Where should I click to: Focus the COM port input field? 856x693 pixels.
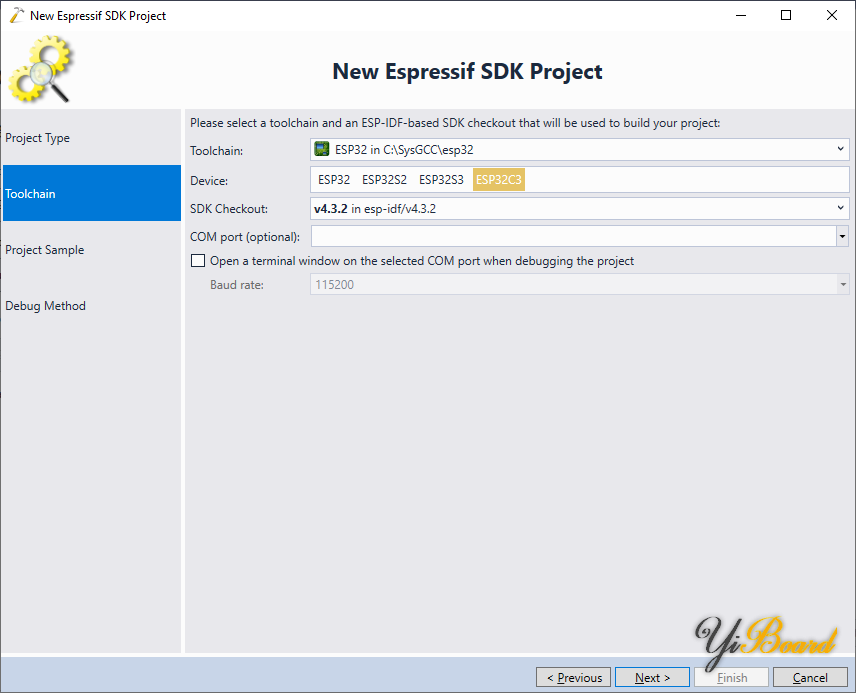click(x=573, y=236)
